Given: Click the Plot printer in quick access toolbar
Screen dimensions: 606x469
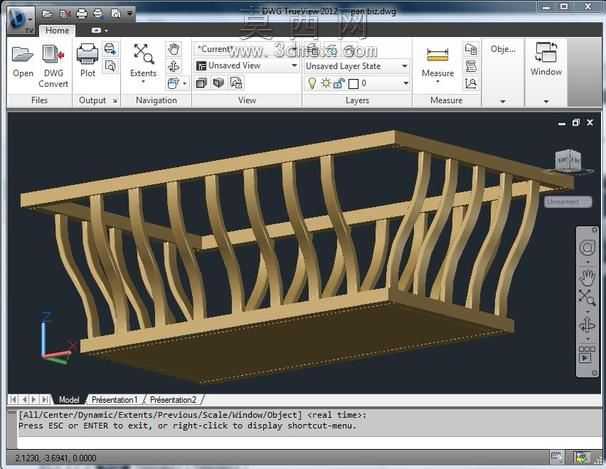Looking at the screenshot, I should click(x=82, y=14).
